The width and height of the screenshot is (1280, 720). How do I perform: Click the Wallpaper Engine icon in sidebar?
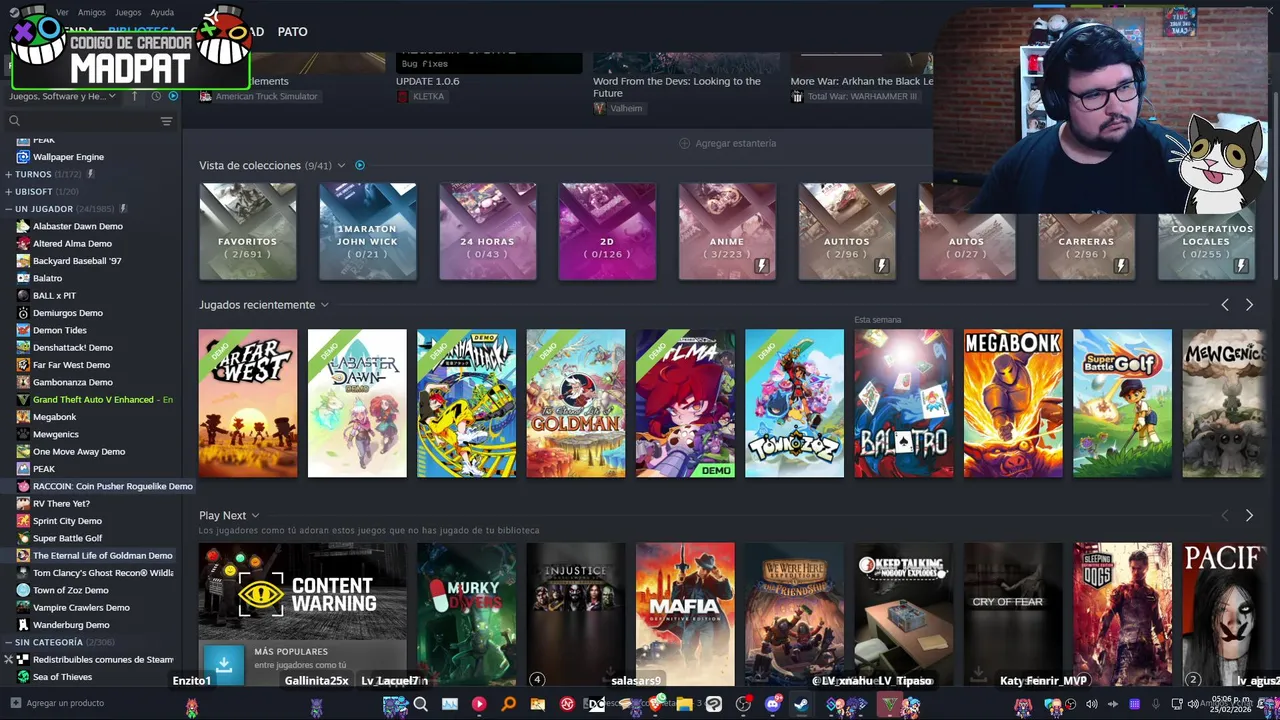point(23,157)
